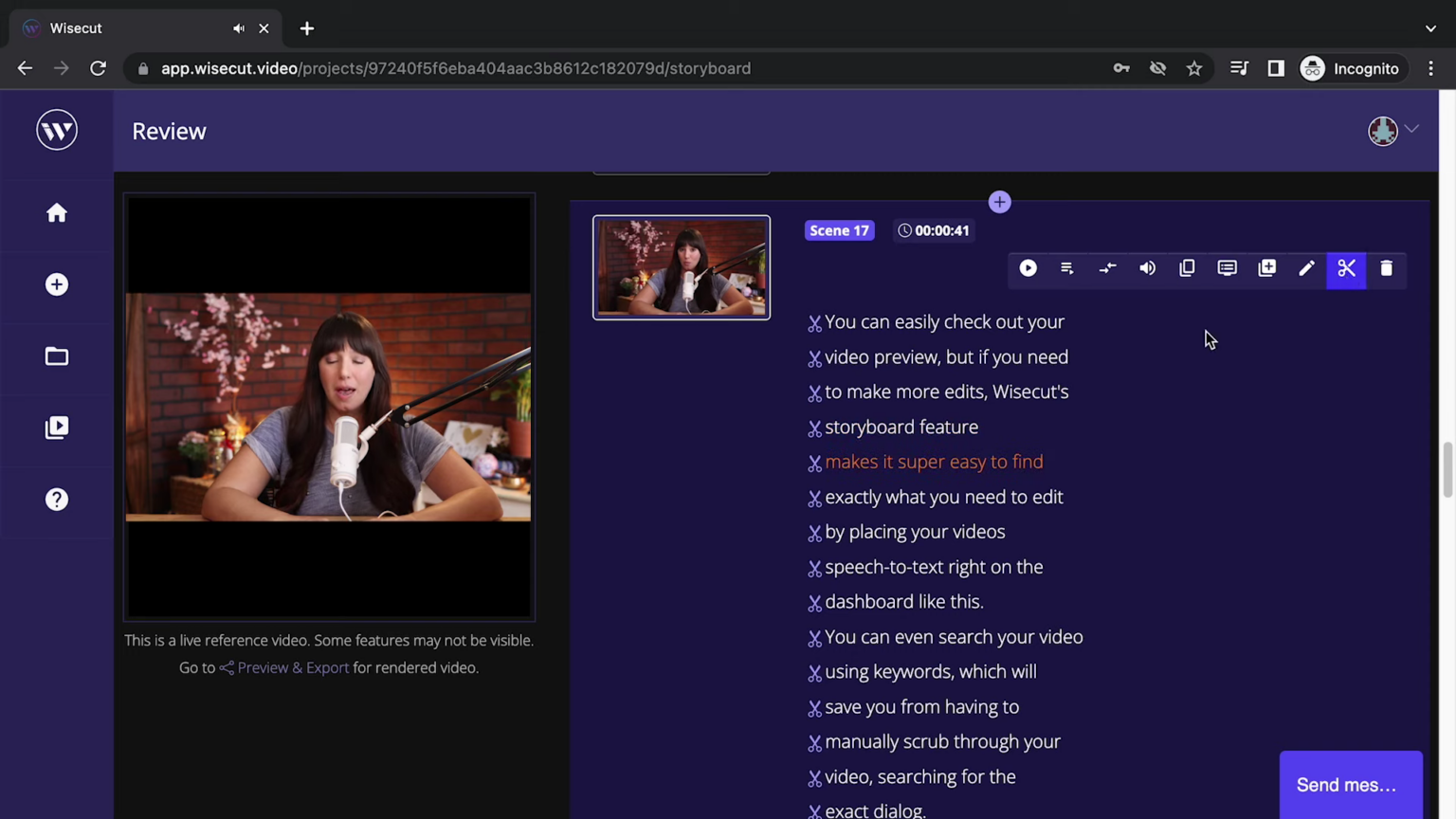The width and height of the screenshot is (1456, 819).
Task: Open "Preview & Export" for rendered video
Action: (x=293, y=667)
